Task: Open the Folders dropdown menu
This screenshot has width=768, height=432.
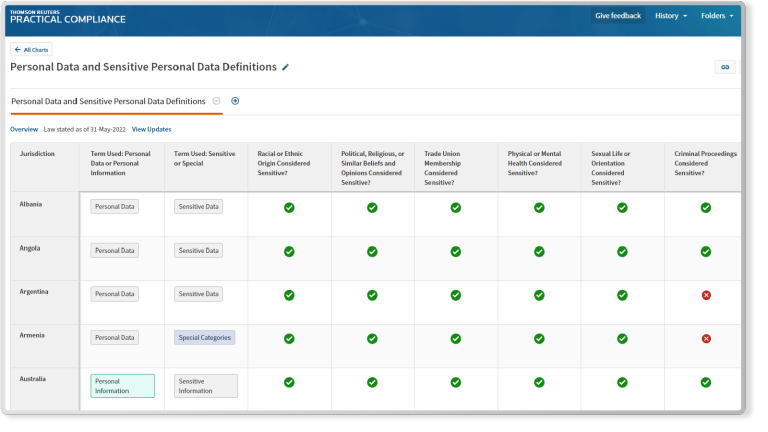Action: [x=717, y=16]
